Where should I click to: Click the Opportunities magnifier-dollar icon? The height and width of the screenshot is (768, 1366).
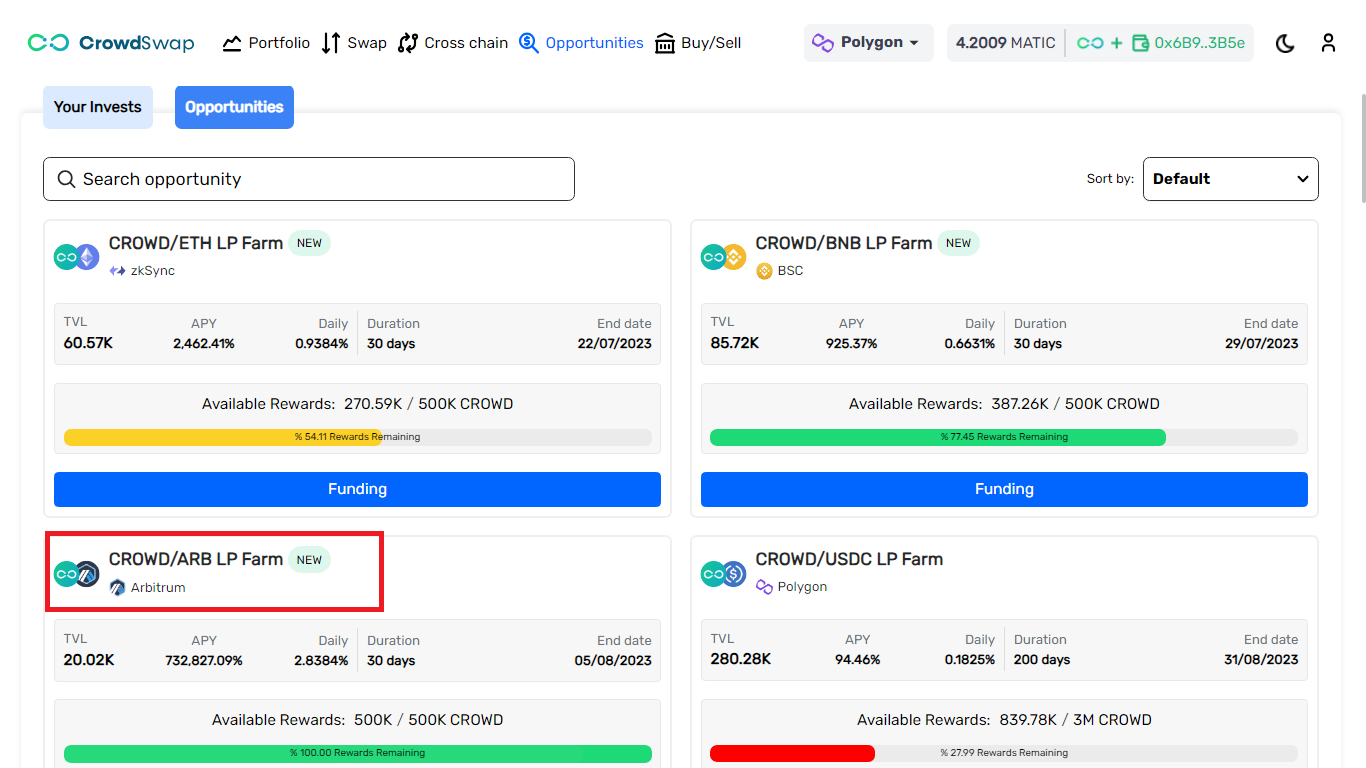529,43
